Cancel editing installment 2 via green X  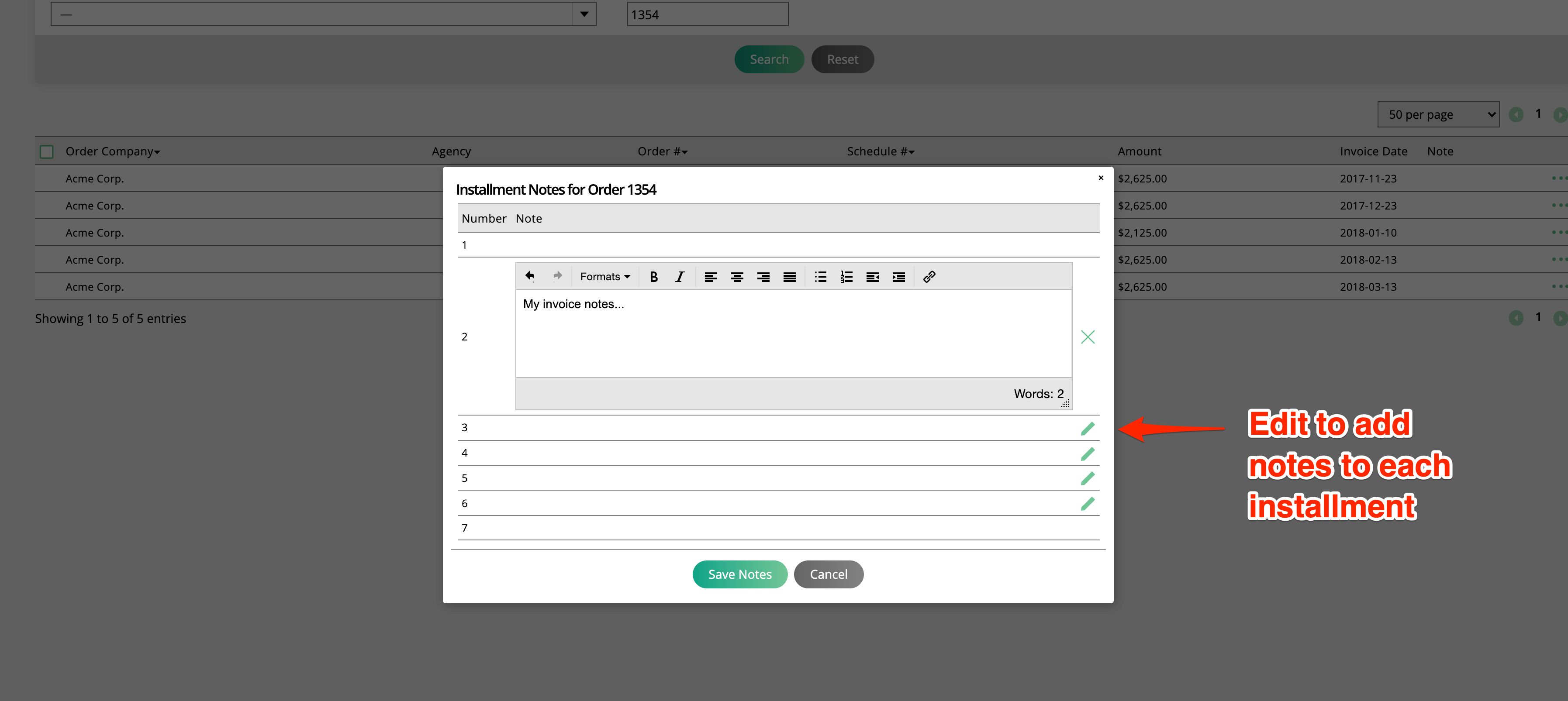tap(1088, 337)
